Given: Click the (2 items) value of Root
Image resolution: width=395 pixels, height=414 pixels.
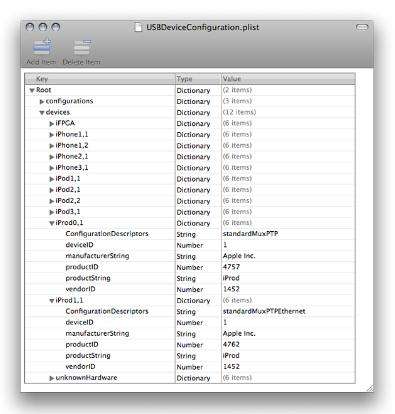Looking at the screenshot, I should click(x=237, y=90).
